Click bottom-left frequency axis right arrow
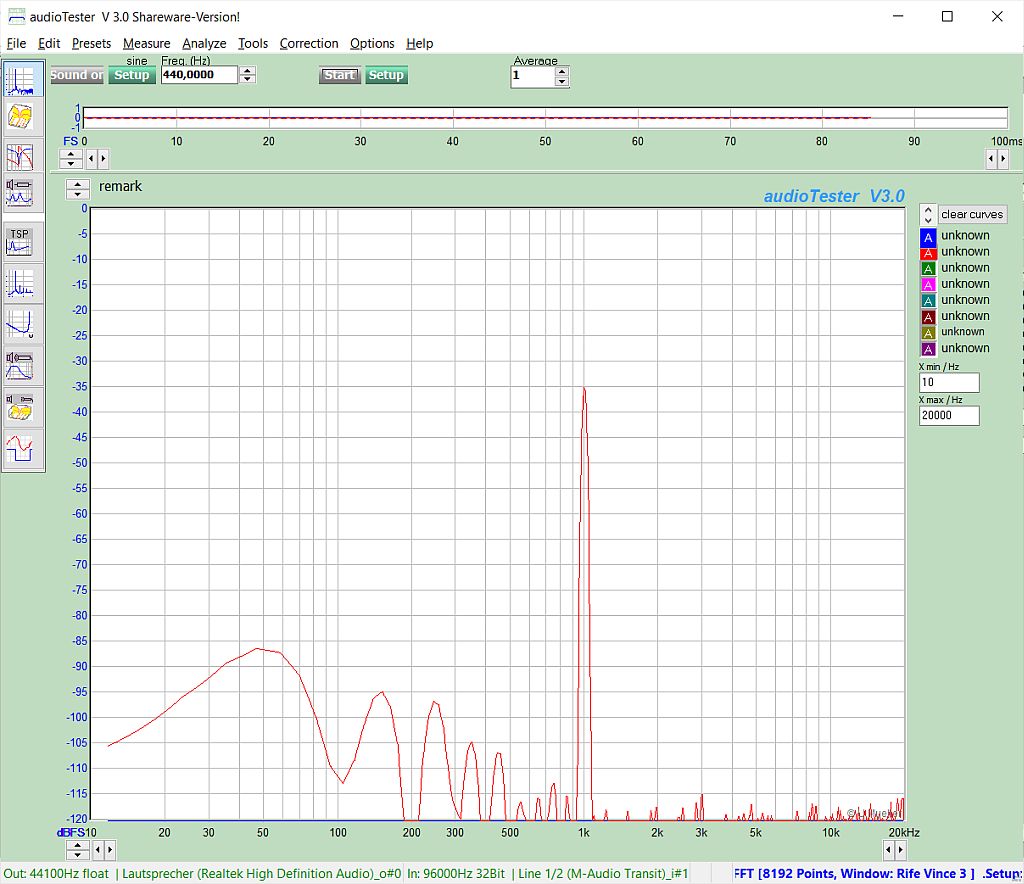The height and width of the screenshot is (884, 1024). (110, 849)
